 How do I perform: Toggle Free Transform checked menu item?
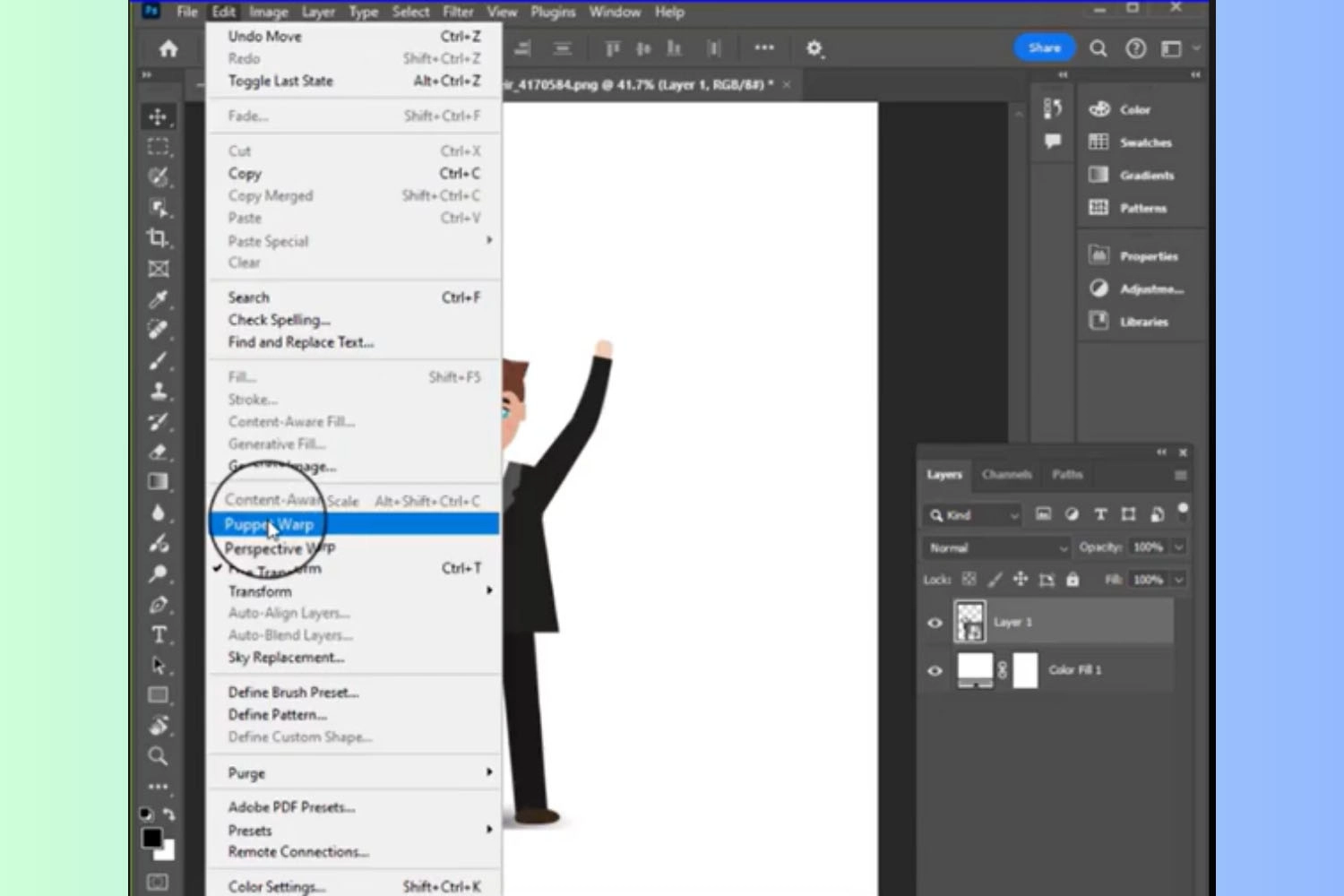point(355,569)
